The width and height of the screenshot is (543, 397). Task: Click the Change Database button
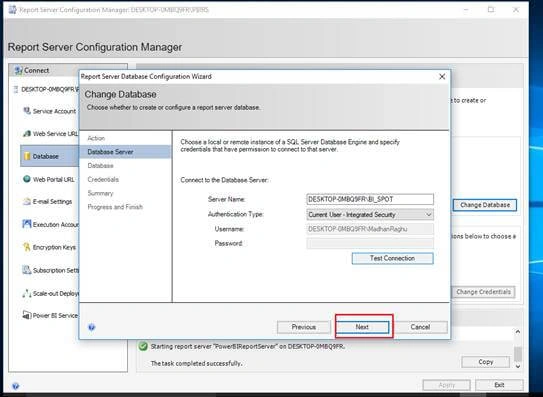[x=485, y=205]
